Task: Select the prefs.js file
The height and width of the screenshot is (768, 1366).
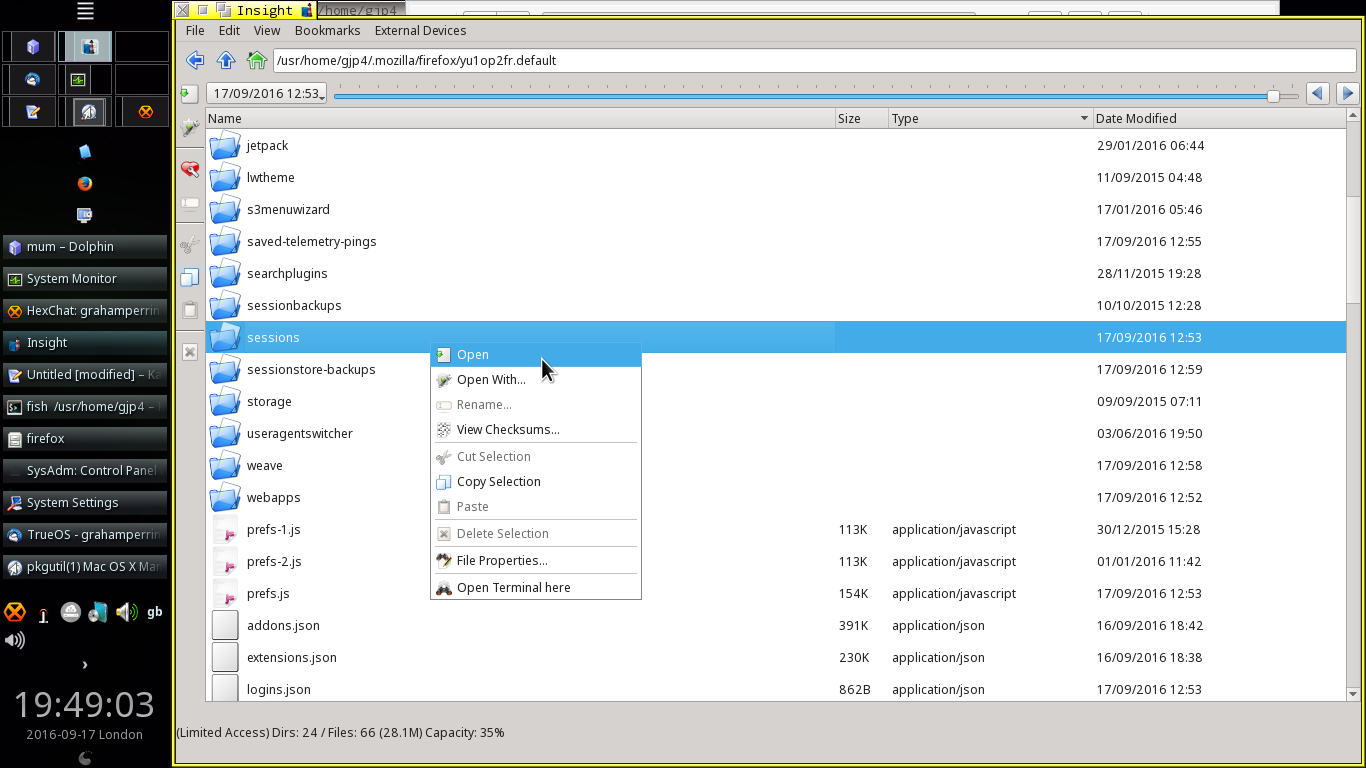Action: pyautogui.click(x=776, y=593)
